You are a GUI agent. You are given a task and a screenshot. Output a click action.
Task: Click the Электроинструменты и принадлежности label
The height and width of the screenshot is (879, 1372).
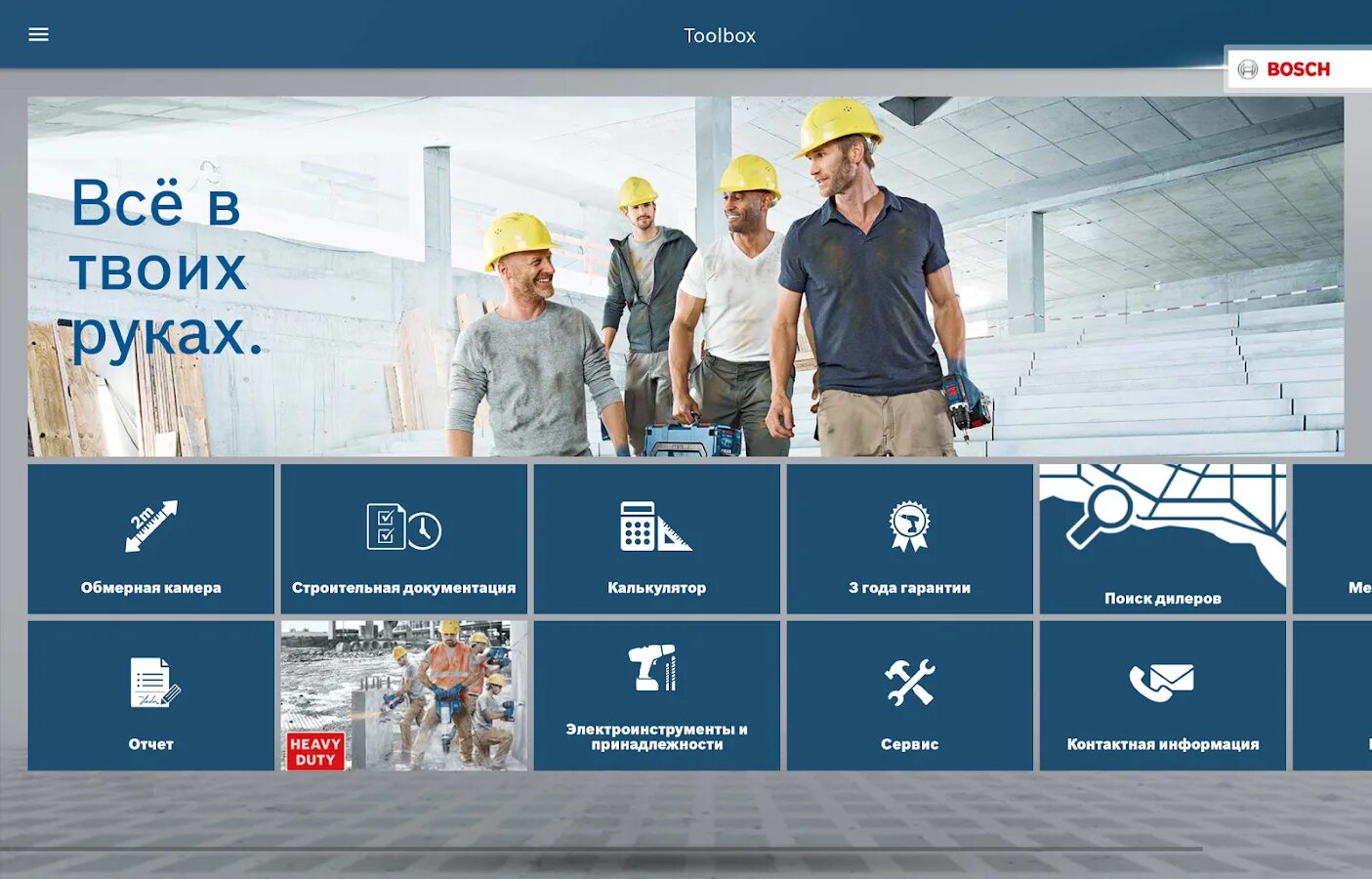656,736
